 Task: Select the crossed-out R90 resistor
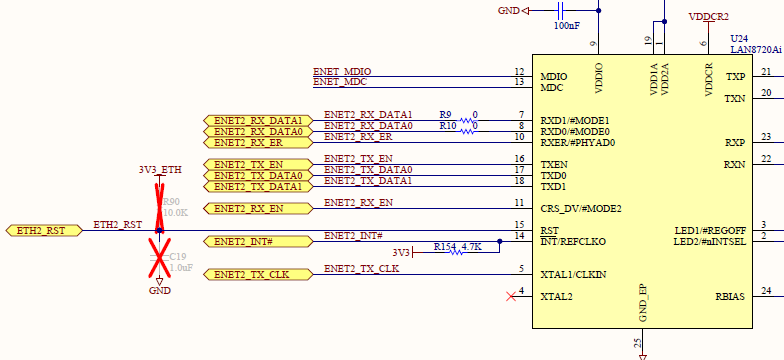pyautogui.click(x=160, y=204)
